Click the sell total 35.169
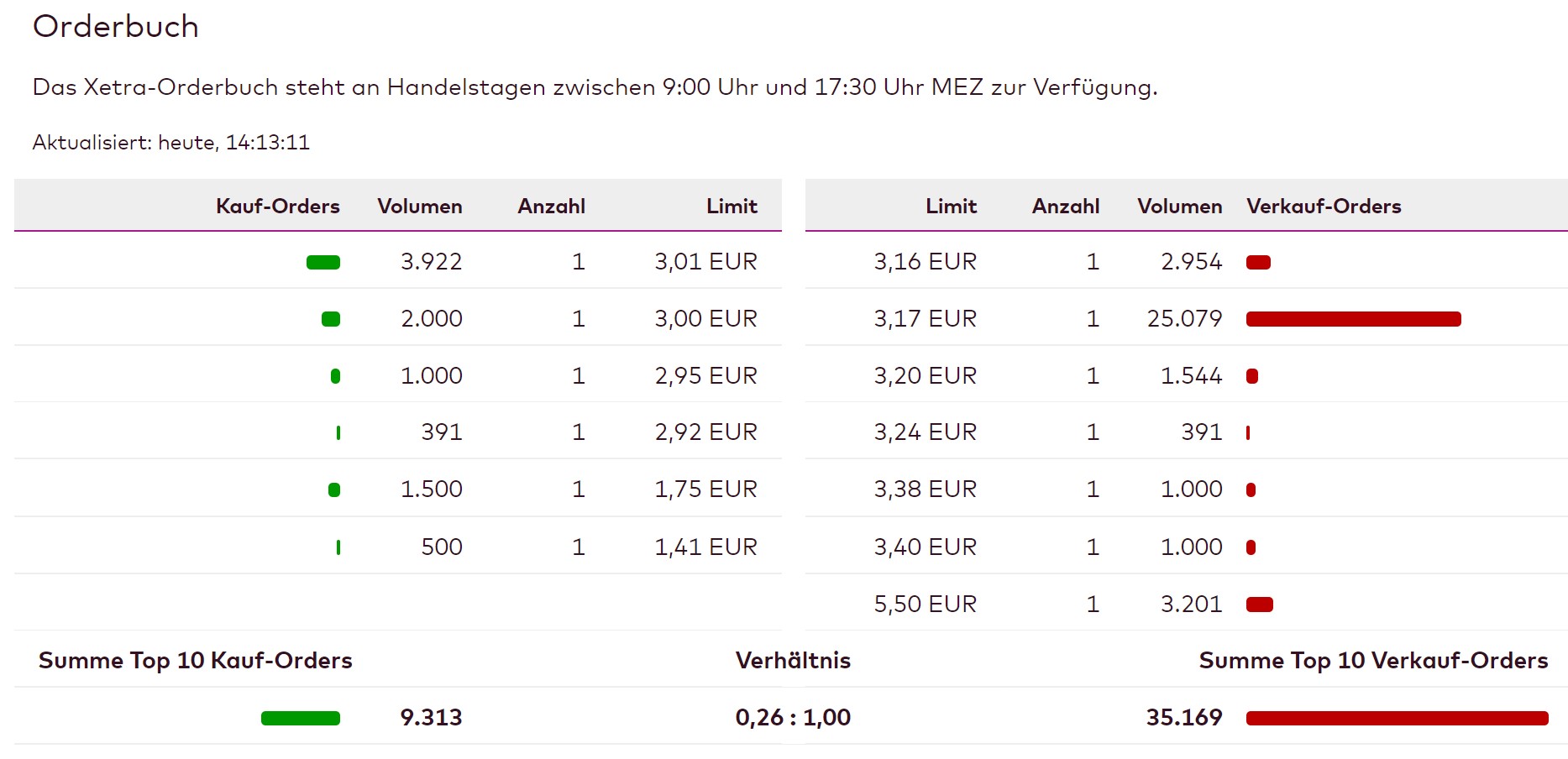The height and width of the screenshot is (759, 1568). [x=1183, y=718]
